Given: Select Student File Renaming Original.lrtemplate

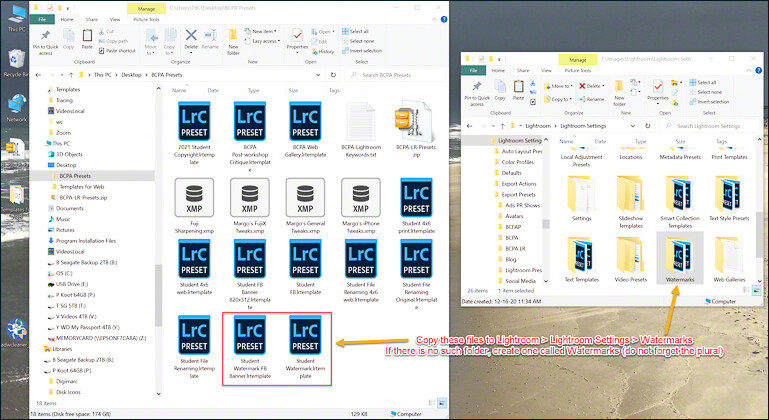Looking at the screenshot, I should tap(416, 274).
